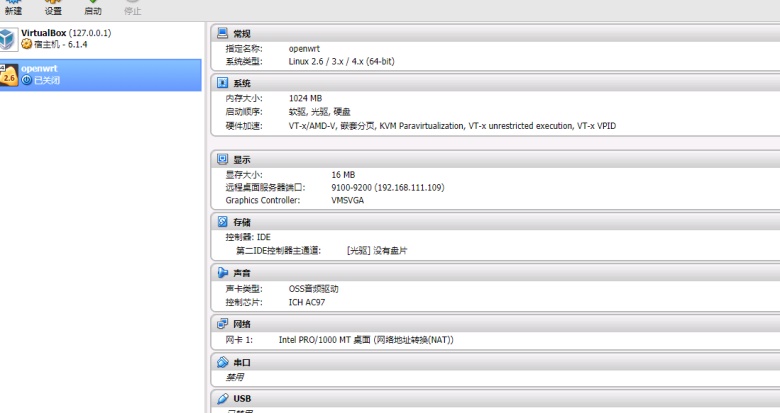Click the openwrt Linux 2.6 OS icon
This screenshot has height=413, width=780.
pos(9,75)
